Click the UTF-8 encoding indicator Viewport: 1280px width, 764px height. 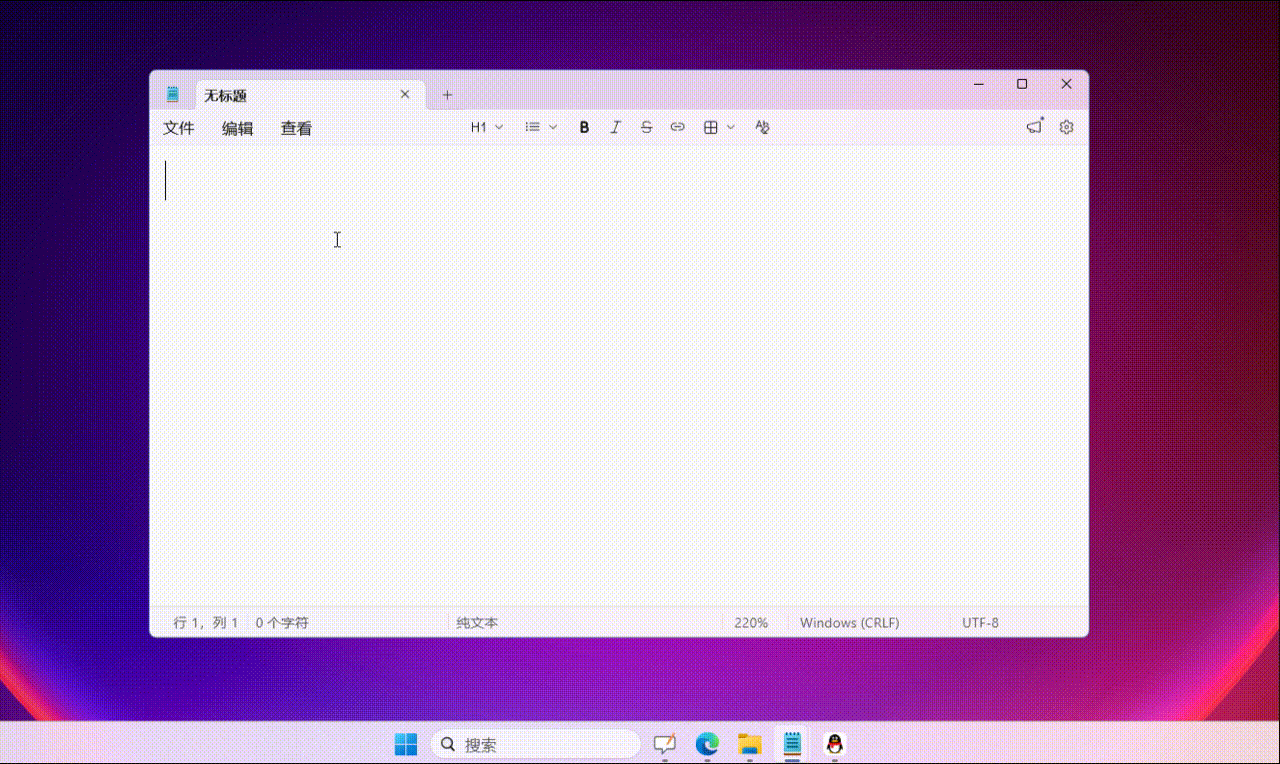[980, 622]
